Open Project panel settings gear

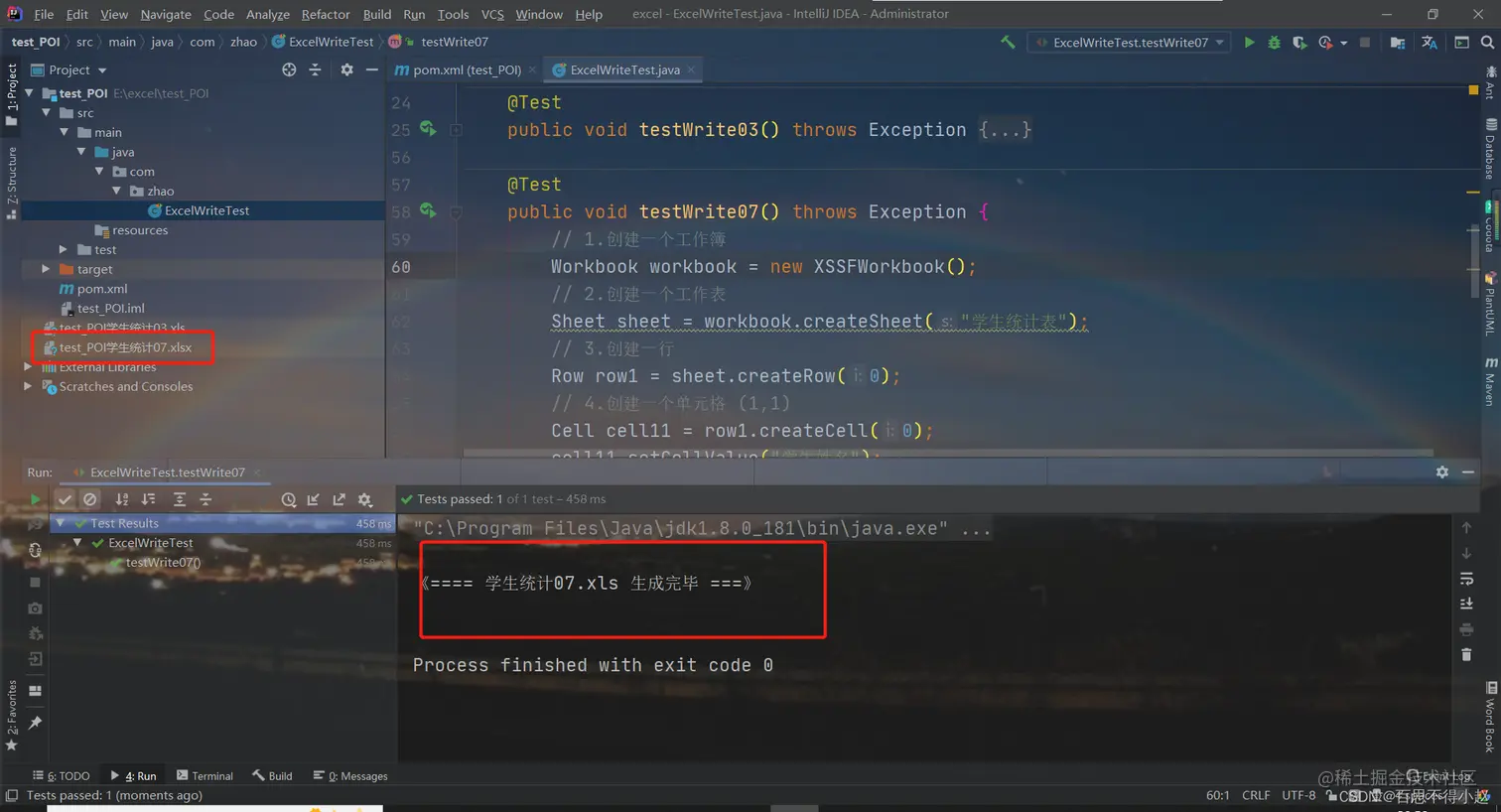[x=346, y=69]
